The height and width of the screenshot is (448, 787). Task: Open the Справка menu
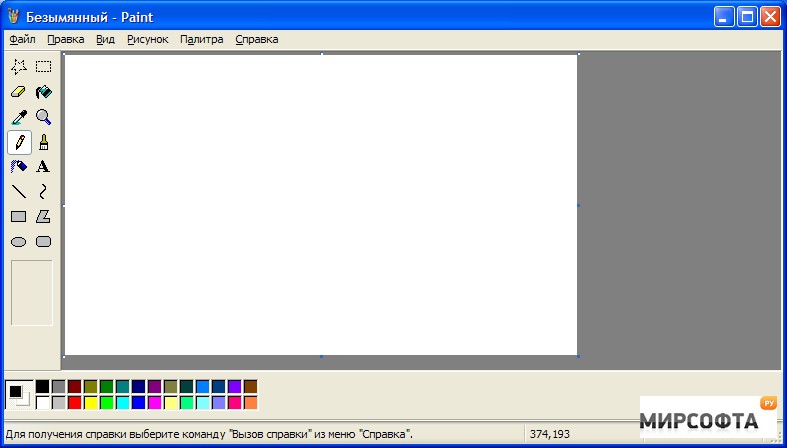tap(256, 39)
